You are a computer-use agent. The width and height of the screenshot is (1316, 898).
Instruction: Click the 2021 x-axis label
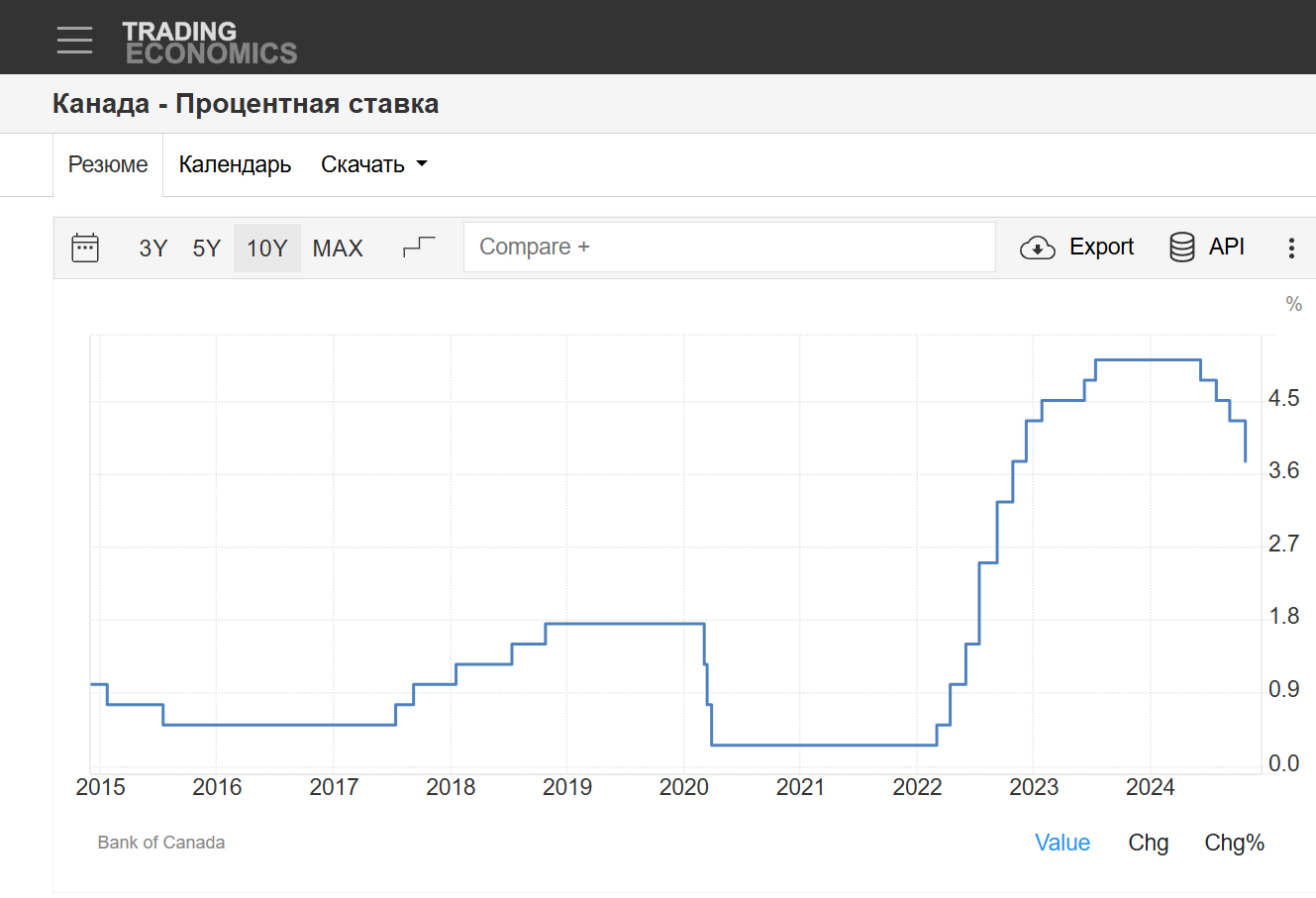click(x=801, y=787)
